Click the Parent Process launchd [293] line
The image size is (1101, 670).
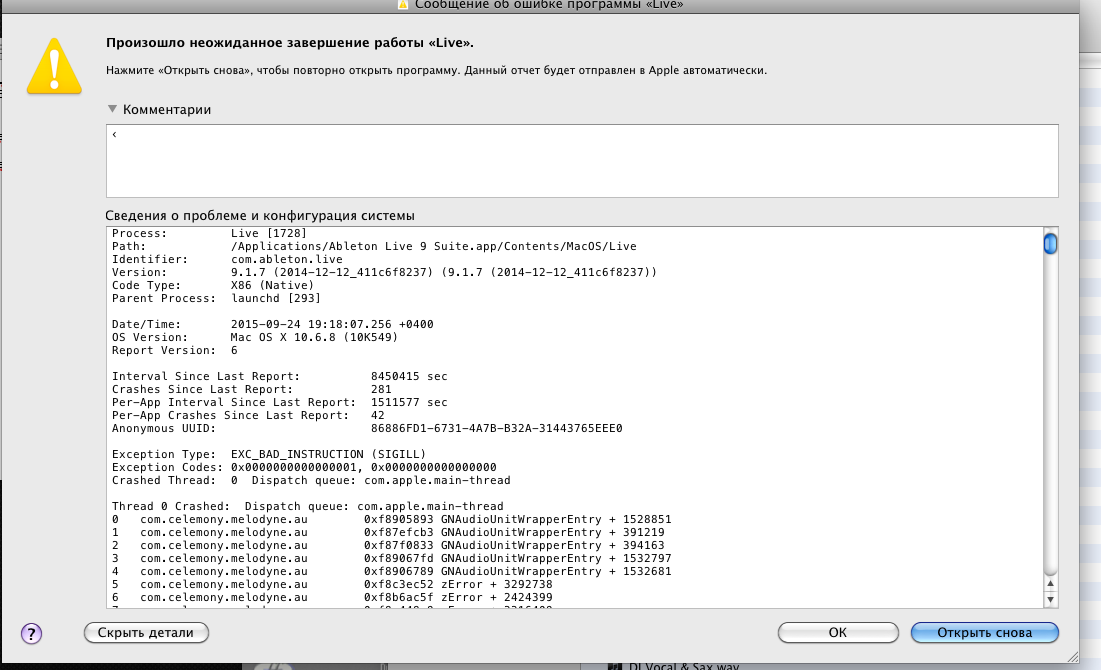pos(216,298)
